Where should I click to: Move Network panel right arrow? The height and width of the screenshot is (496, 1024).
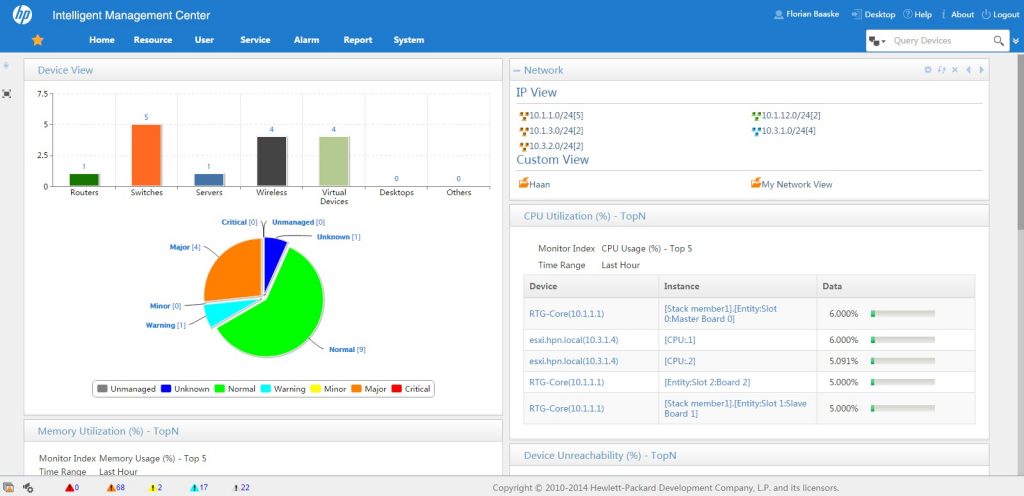click(x=981, y=70)
